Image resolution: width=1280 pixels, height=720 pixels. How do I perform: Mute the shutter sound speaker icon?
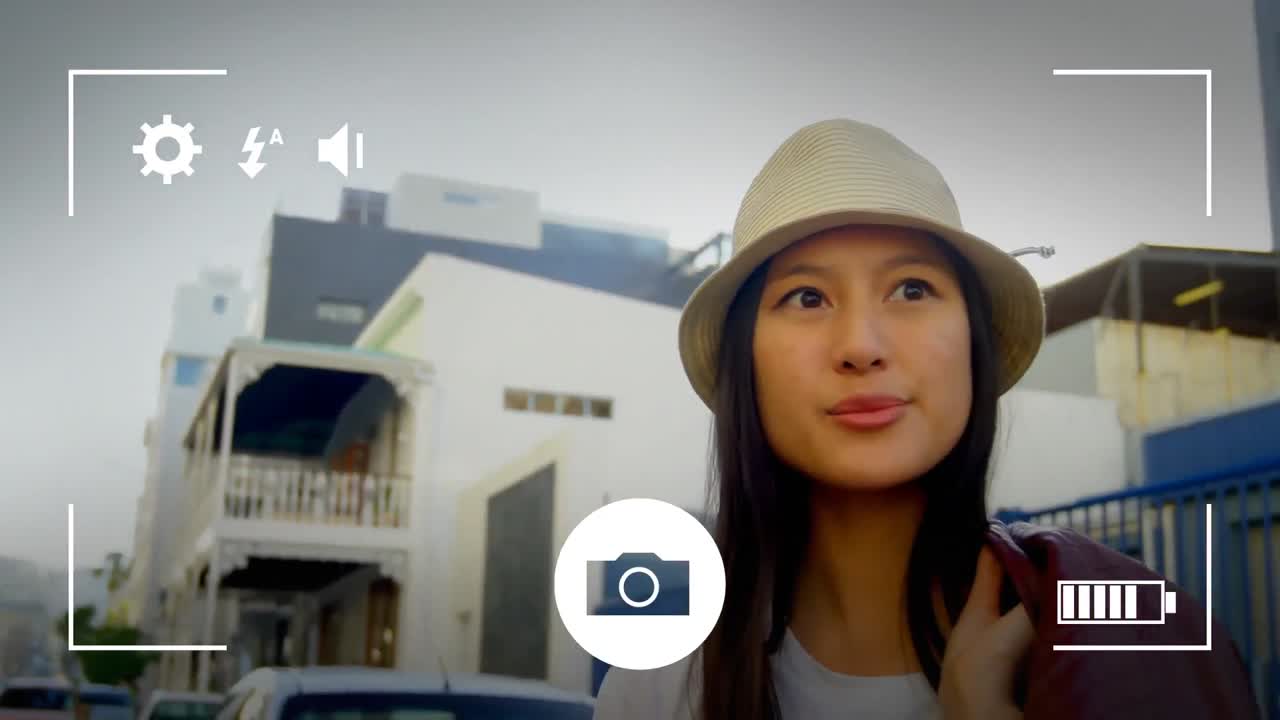click(x=340, y=150)
